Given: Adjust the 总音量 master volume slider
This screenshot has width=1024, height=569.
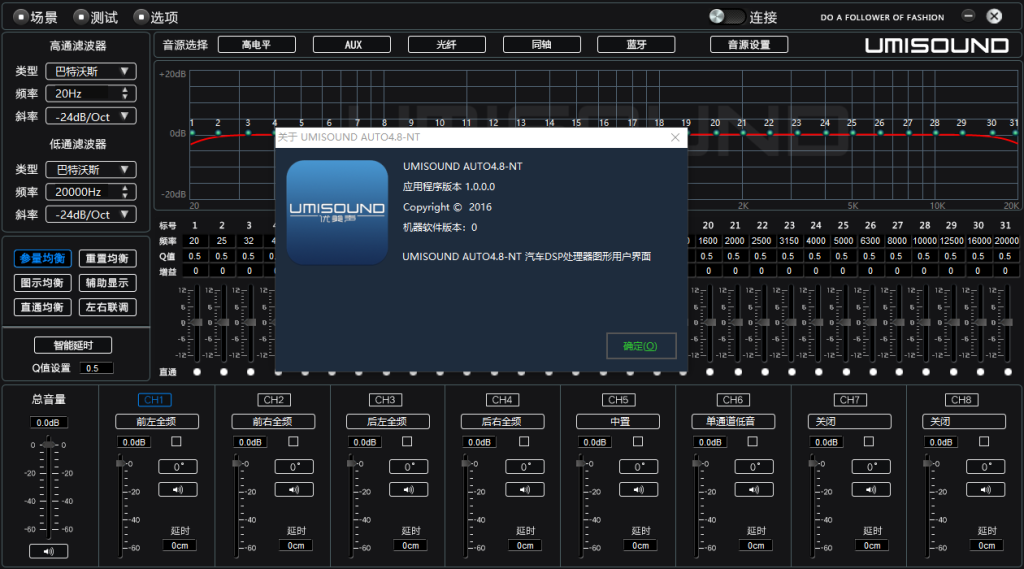Looking at the screenshot, I should 49,446.
